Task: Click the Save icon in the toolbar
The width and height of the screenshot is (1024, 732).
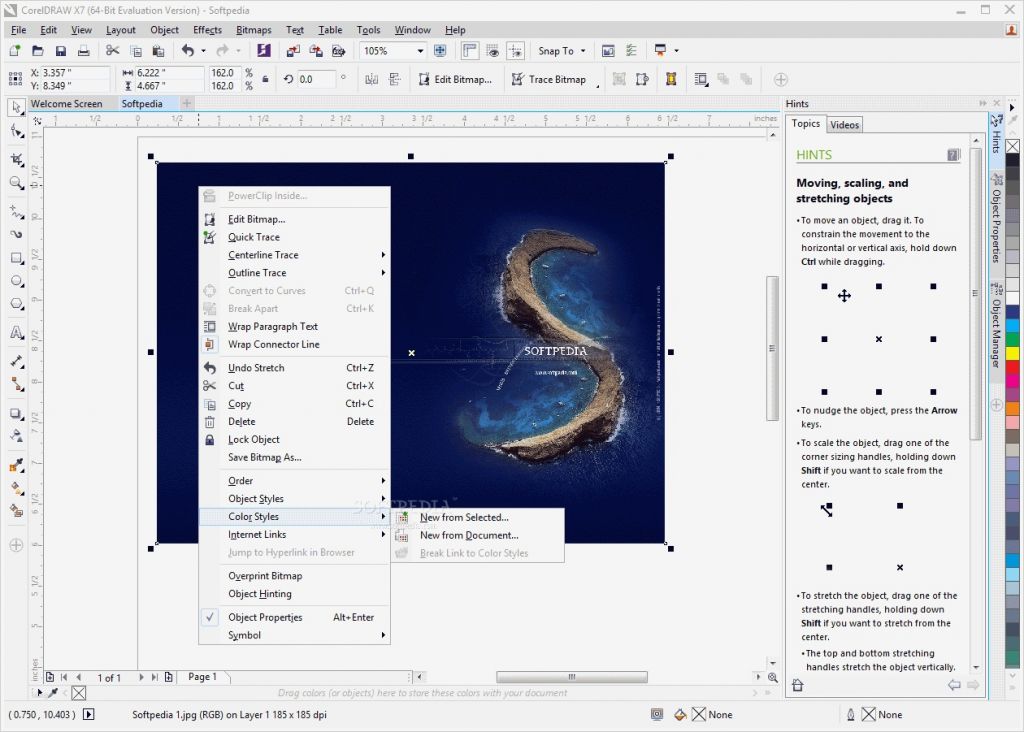Action: click(61, 51)
